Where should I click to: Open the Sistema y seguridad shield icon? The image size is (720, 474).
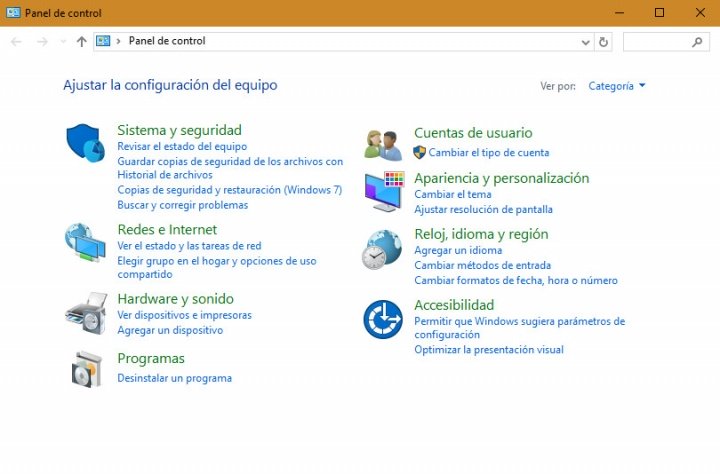pyautogui.click(x=85, y=143)
